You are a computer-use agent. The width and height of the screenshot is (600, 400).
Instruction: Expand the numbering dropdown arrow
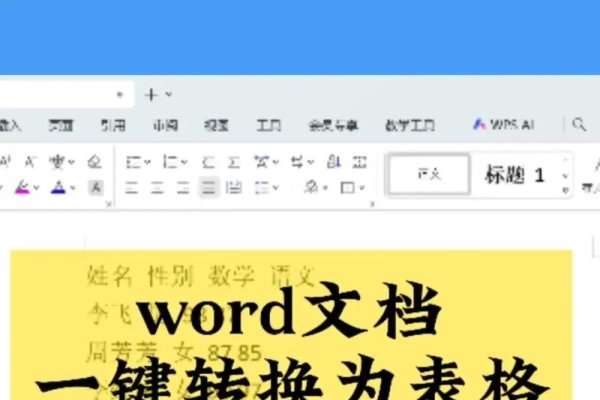[x=184, y=162]
